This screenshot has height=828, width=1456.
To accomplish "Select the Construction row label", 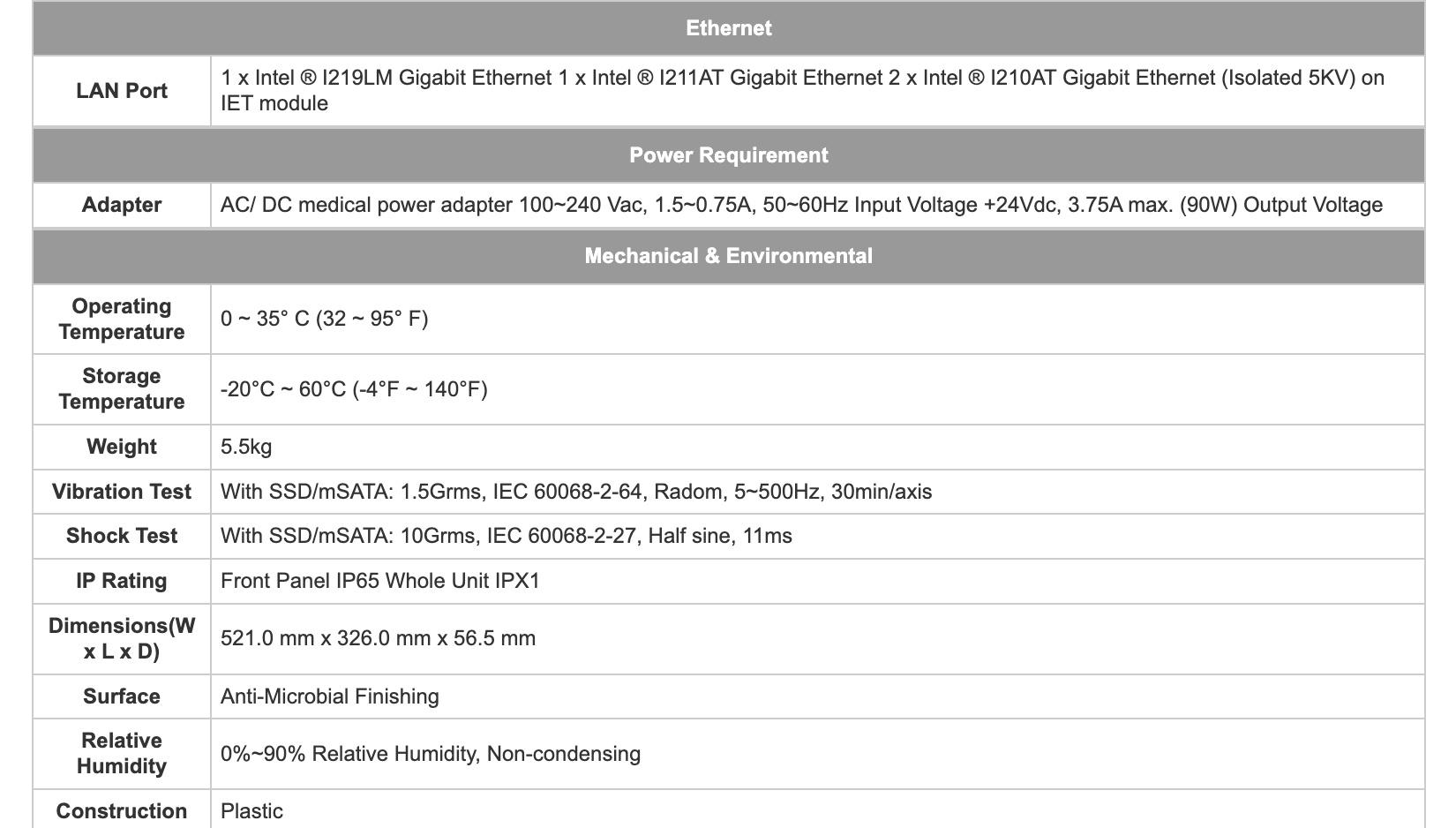I will pyautogui.click(x=122, y=811).
